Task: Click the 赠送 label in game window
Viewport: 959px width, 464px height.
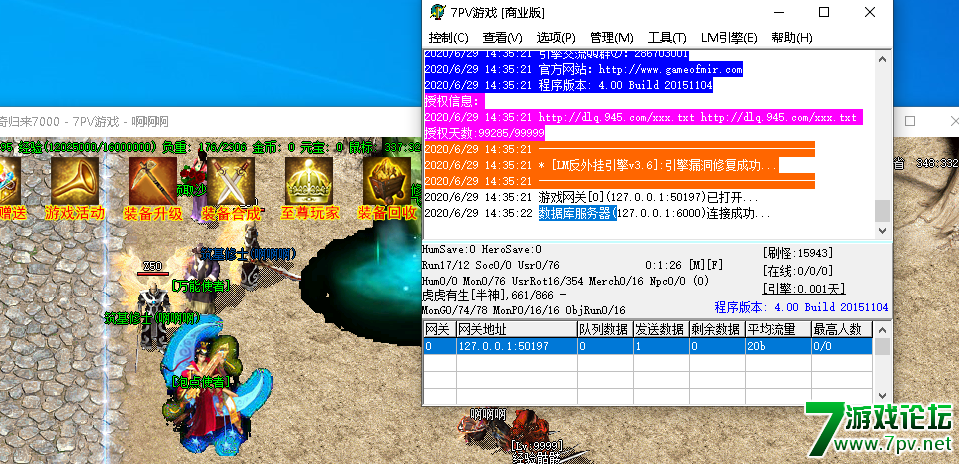Action: [13, 213]
